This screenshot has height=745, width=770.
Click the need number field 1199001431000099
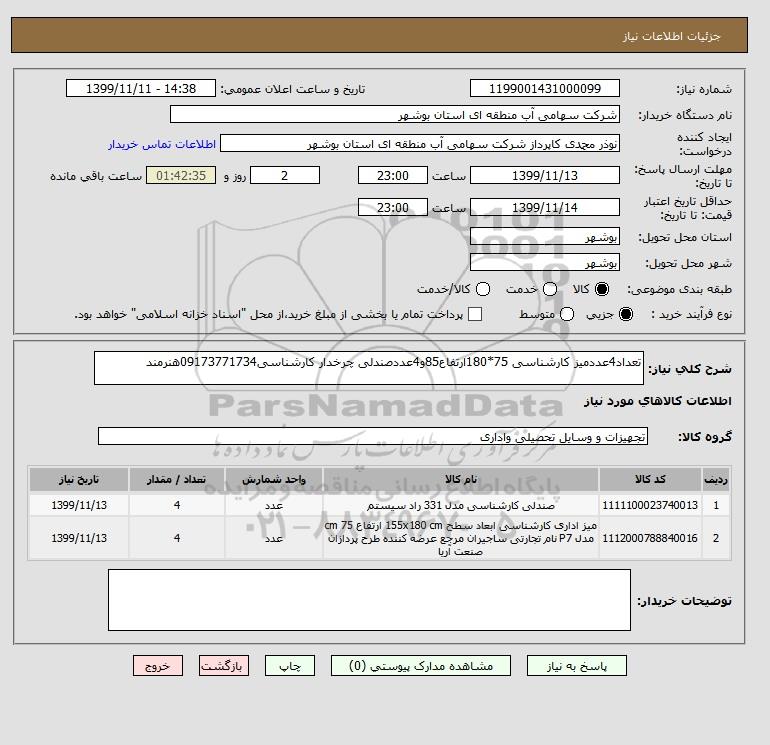tap(545, 88)
